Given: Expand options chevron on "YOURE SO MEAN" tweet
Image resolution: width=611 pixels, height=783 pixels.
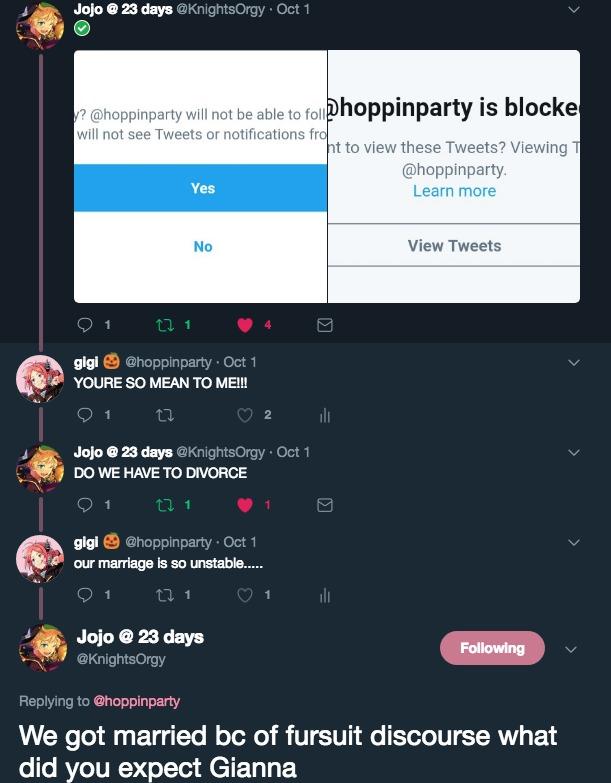Looking at the screenshot, I should (x=574, y=363).
